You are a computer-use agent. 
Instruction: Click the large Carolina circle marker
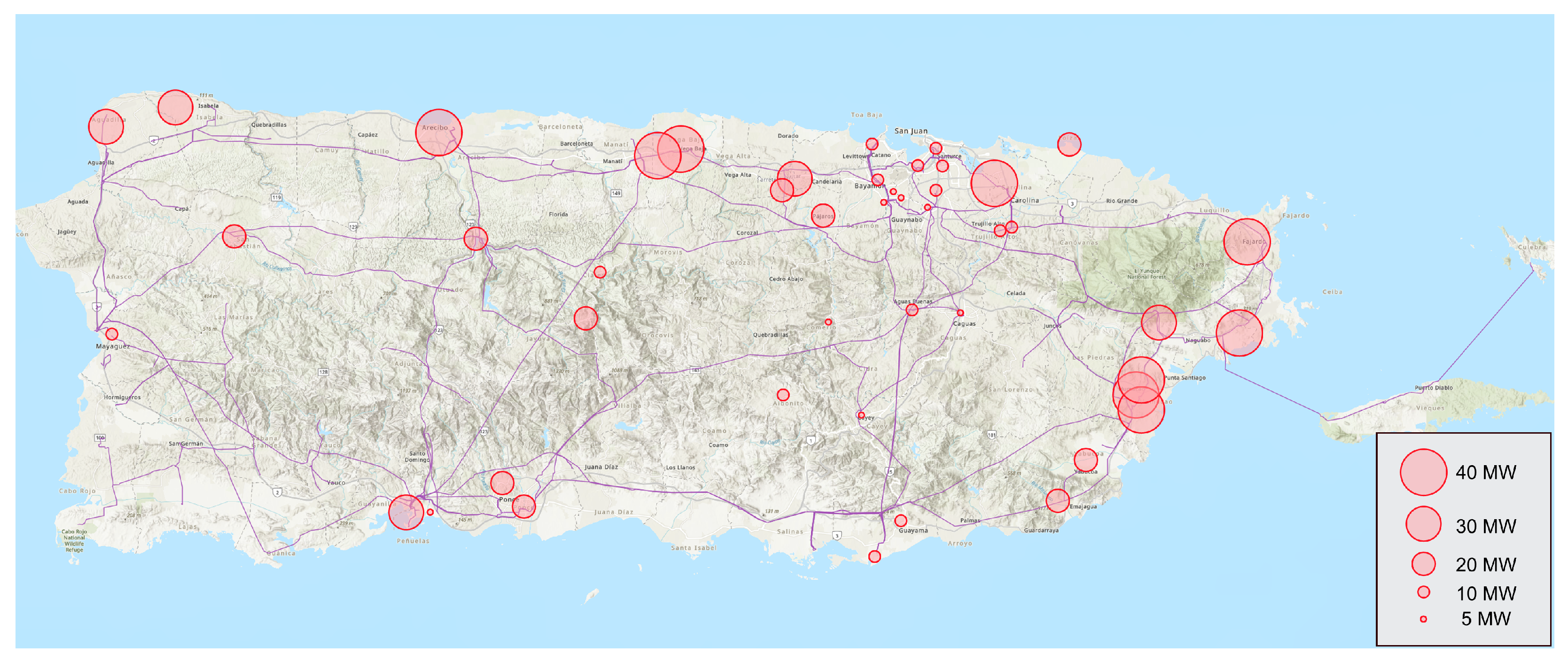[994, 183]
